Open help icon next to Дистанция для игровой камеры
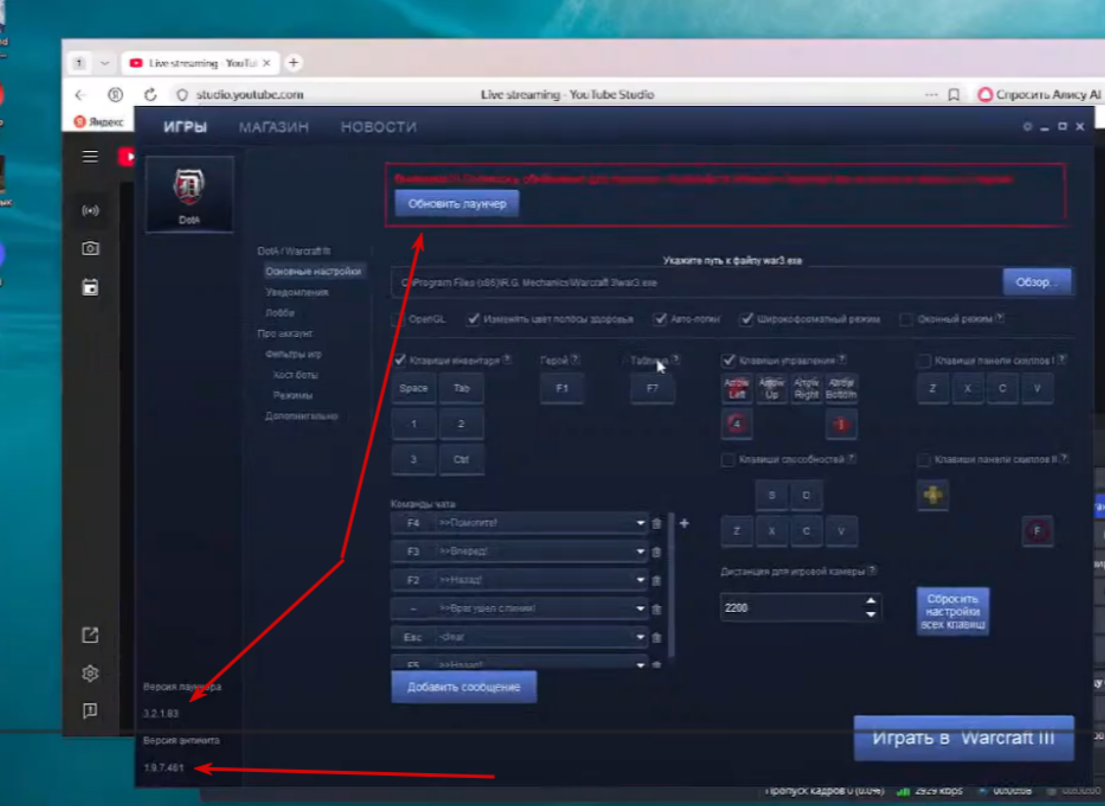 tap(872, 571)
